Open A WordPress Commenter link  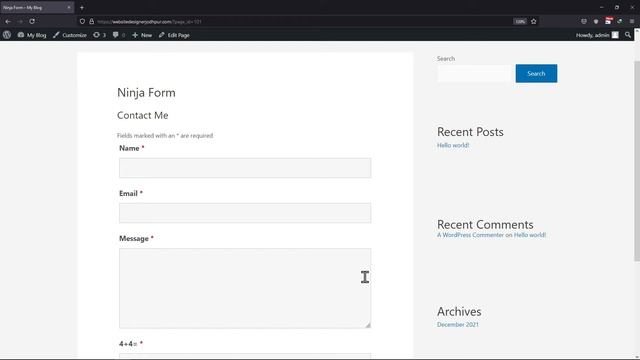470,235
